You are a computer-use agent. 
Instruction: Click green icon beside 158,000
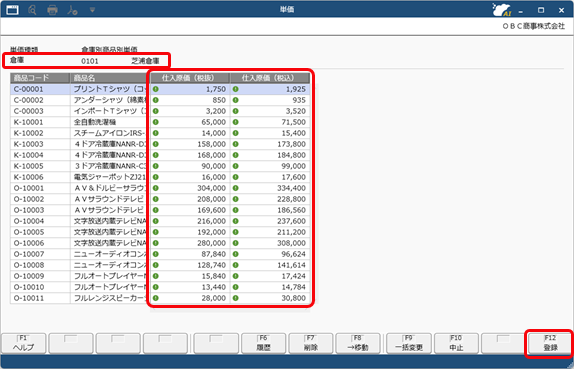pos(156,144)
